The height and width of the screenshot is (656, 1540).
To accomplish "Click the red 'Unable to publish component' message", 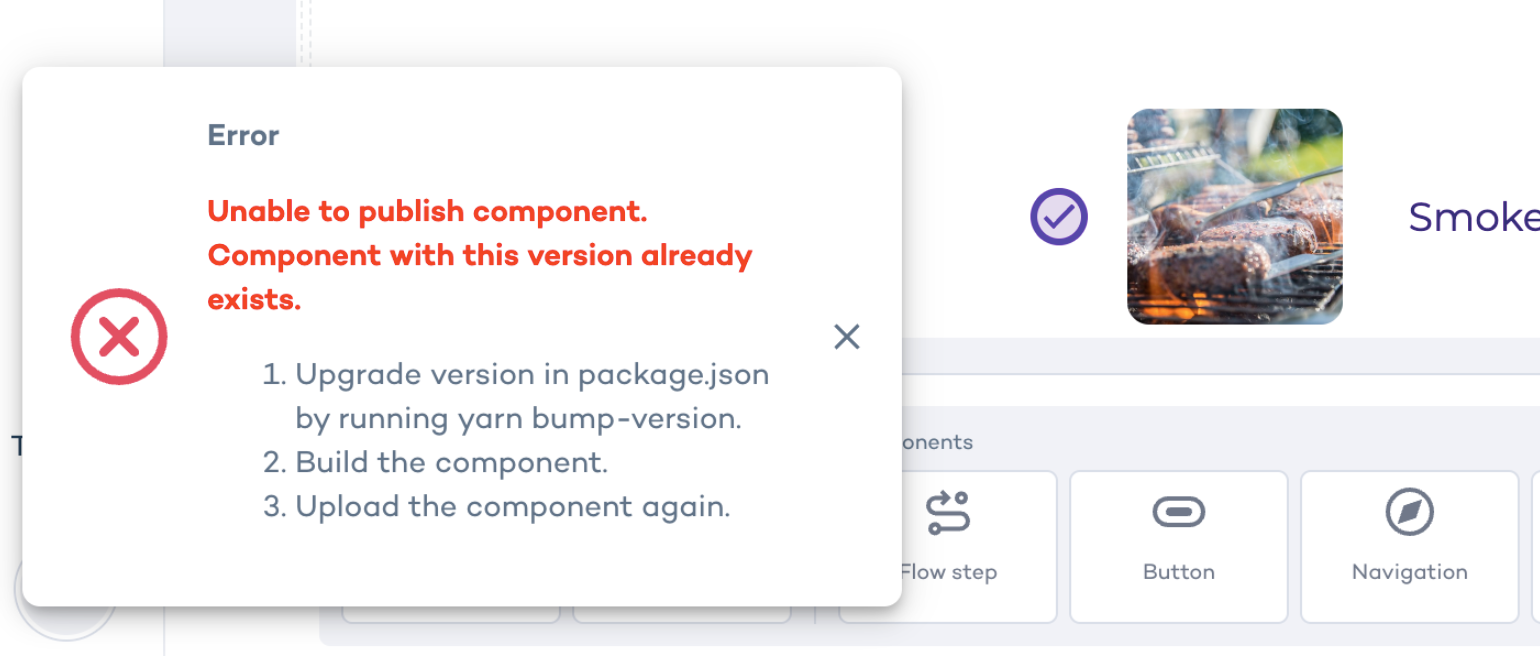I will pyautogui.click(x=478, y=254).
